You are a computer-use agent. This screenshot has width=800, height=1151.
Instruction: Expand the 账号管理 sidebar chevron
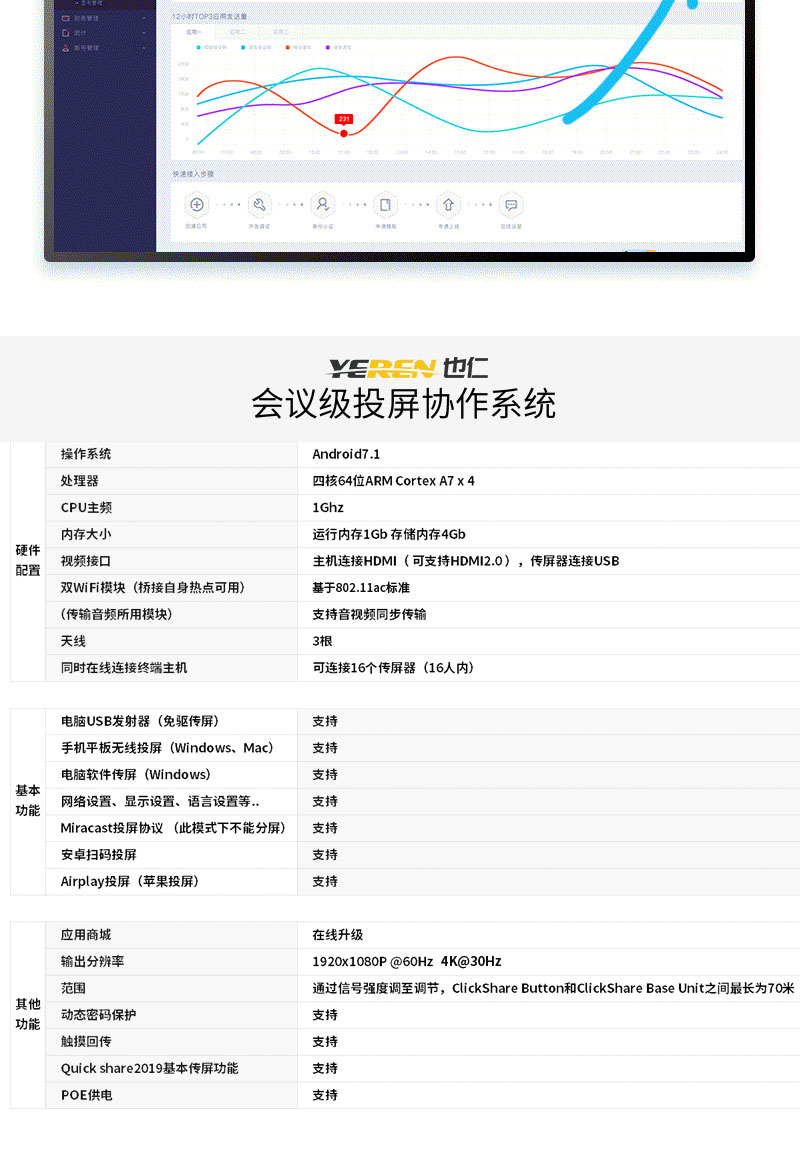pyautogui.click(x=144, y=47)
